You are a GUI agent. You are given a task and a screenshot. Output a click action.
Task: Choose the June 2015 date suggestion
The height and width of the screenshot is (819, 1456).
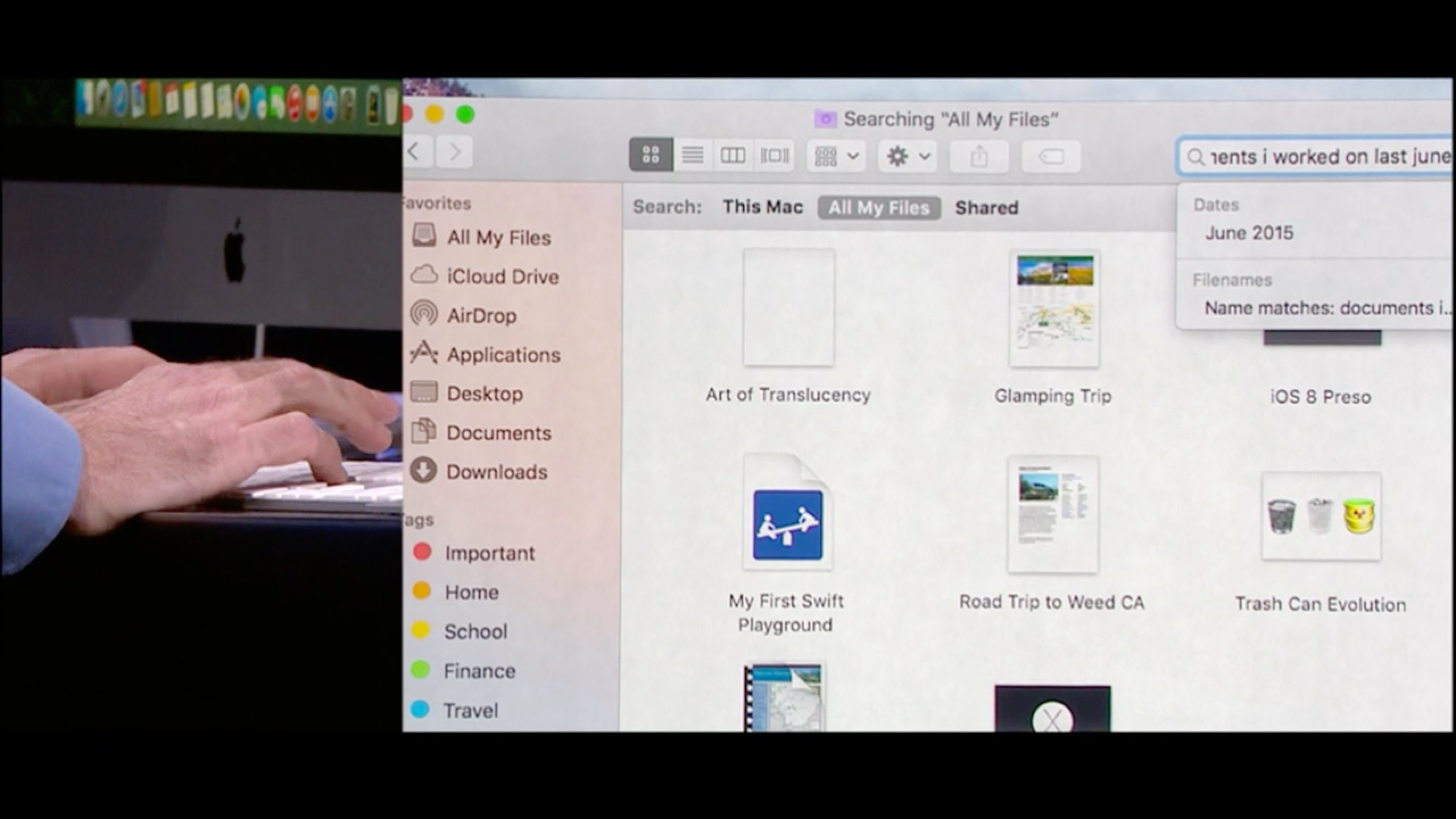pos(1249,233)
